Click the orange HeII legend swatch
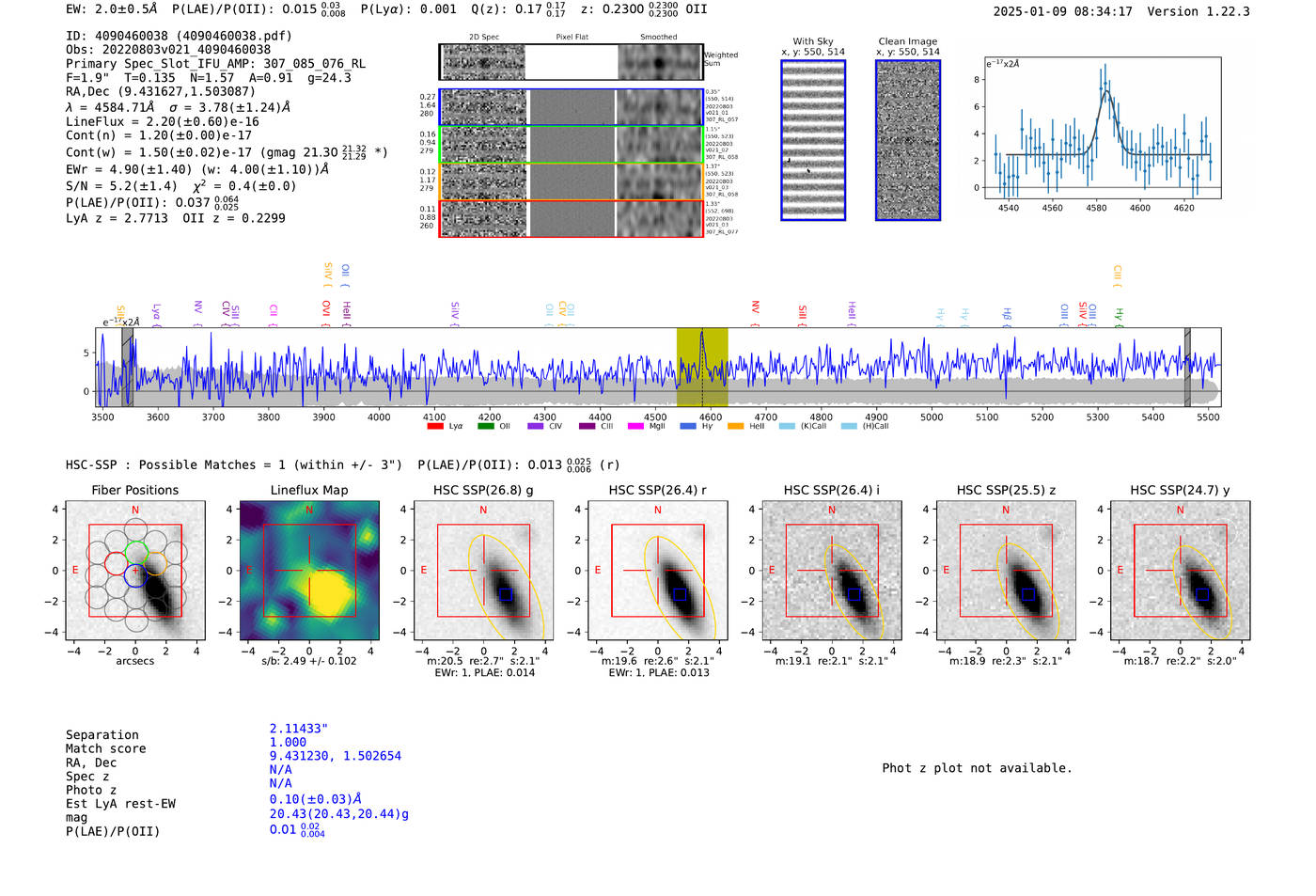This screenshot has height=896, width=1316. 735,427
